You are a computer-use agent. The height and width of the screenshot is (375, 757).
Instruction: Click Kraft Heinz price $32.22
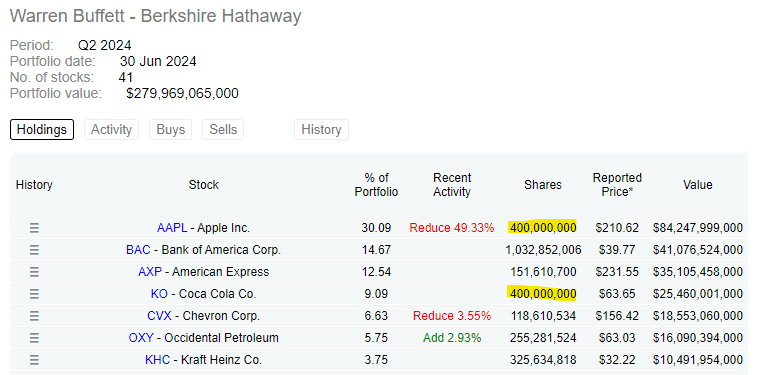[617, 360]
